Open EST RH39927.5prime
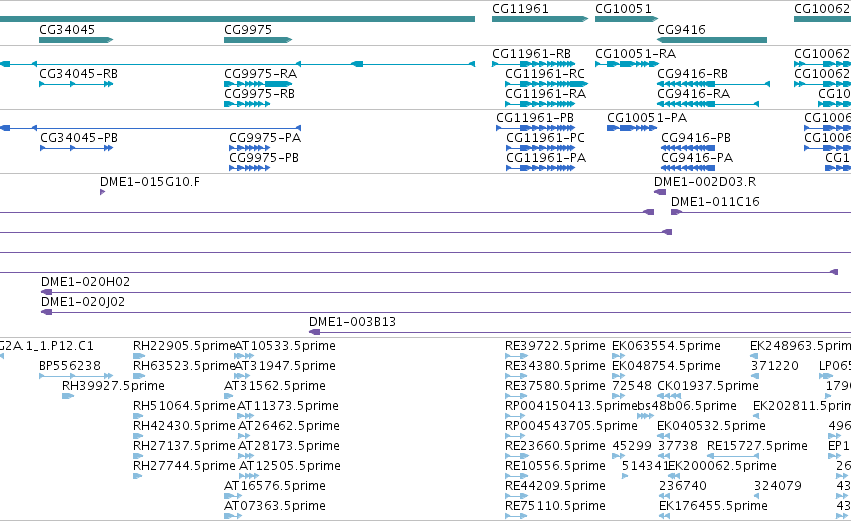Image resolution: width=851 pixels, height=521 pixels. click(113, 386)
